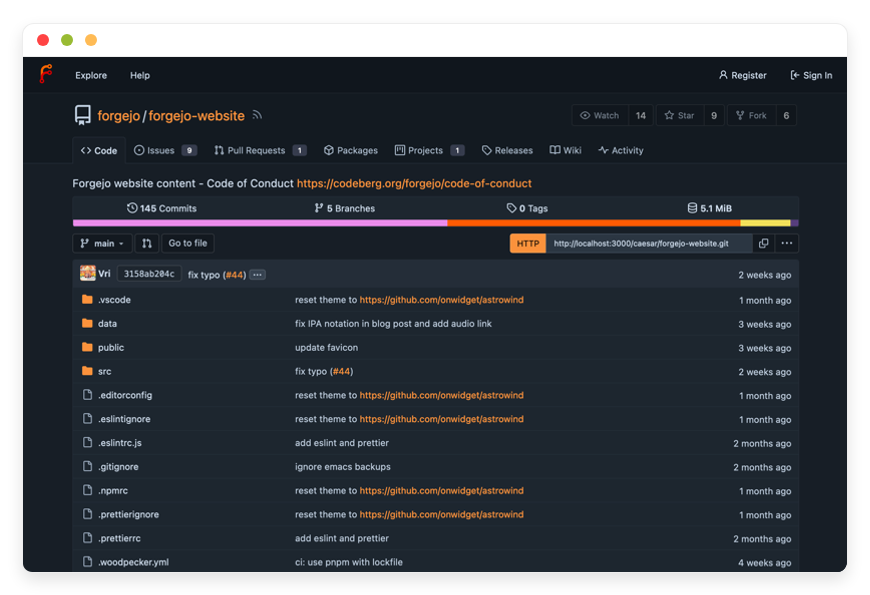Click Vri's avatar image
Image resolution: width=870 pixels, height=595 pixels.
[x=88, y=273]
